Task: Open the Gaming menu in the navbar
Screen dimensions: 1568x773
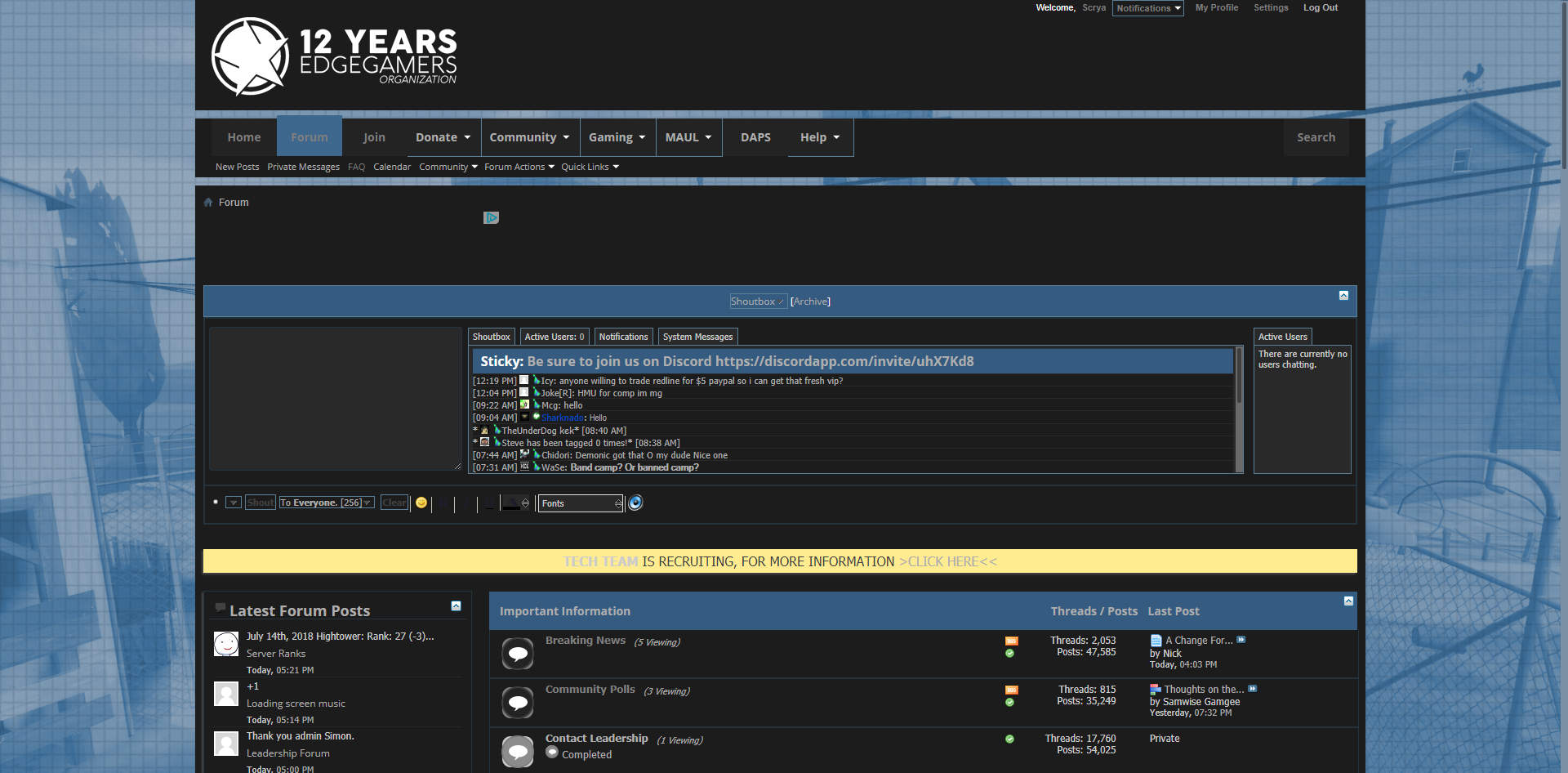Action: (x=617, y=137)
